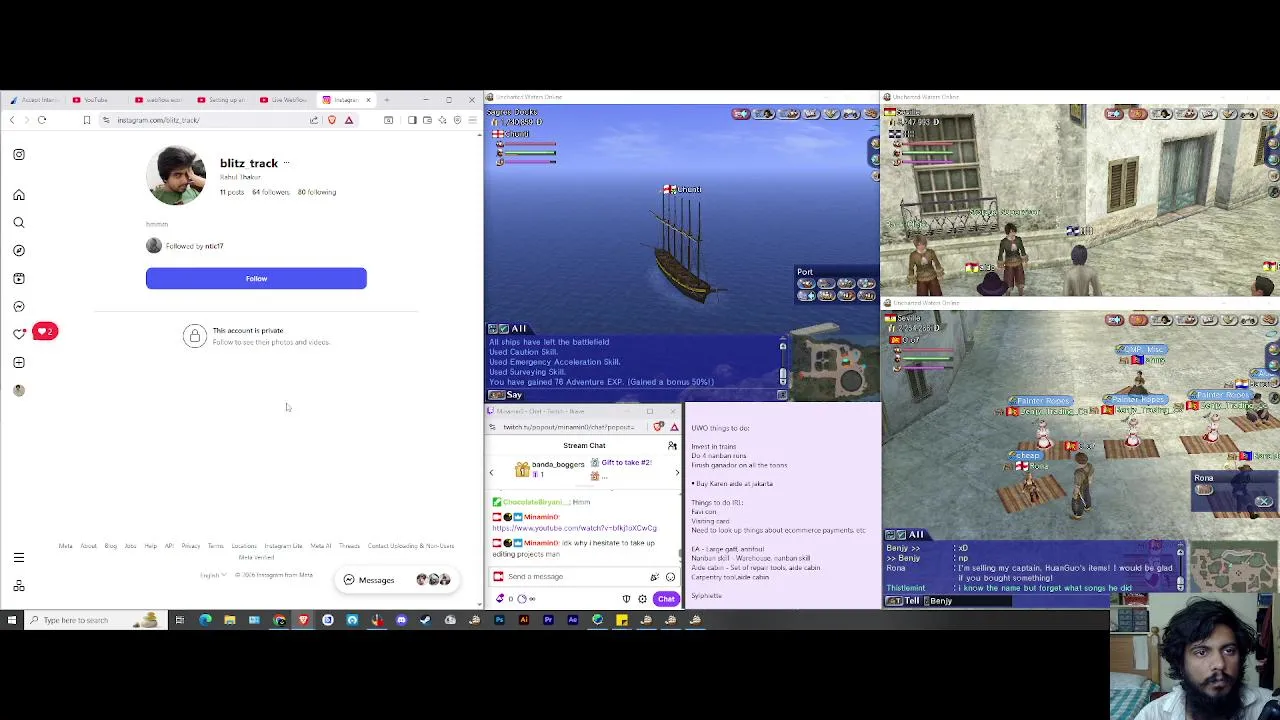This screenshot has width=1280, height=720.
Task: Switch to the Setting up tab
Action: [x=221, y=100]
